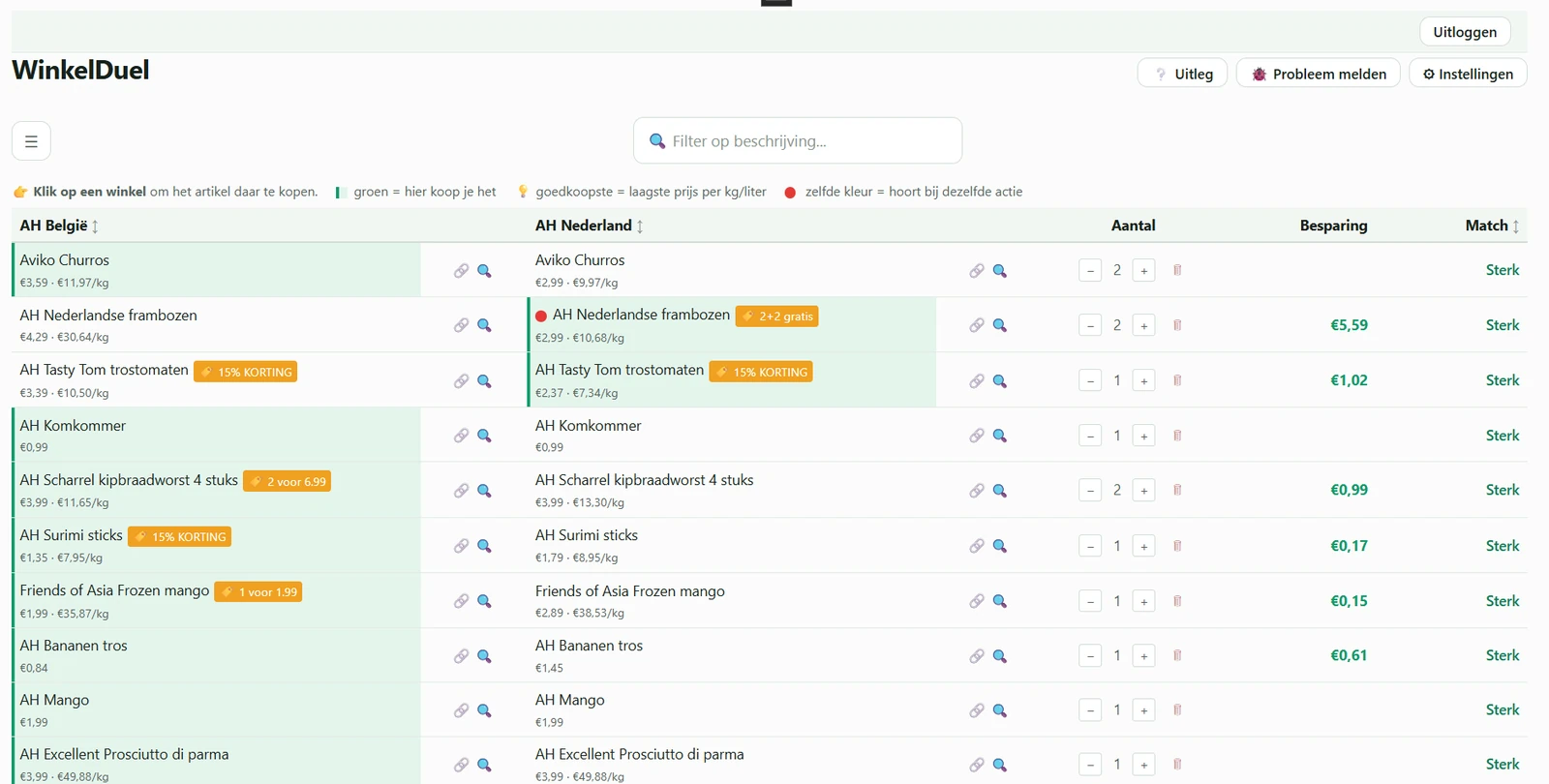Click the 2 voor 6.99 promo badge
1549x784 pixels.
tap(288, 481)
